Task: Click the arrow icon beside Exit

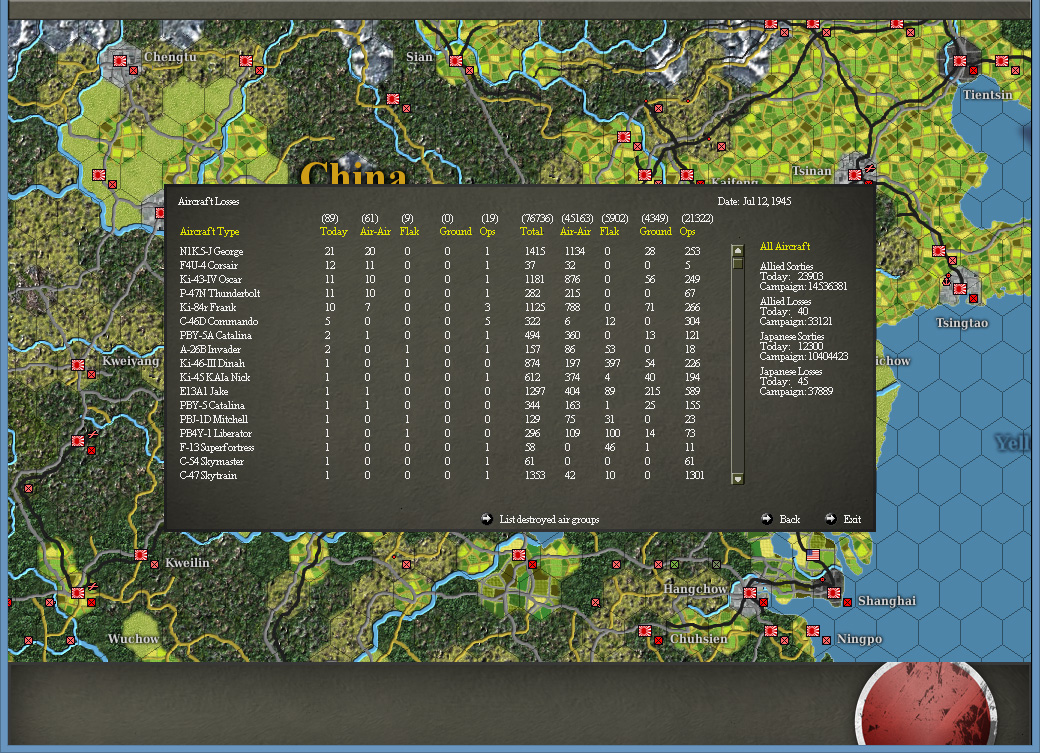Action: click(830, 519)
